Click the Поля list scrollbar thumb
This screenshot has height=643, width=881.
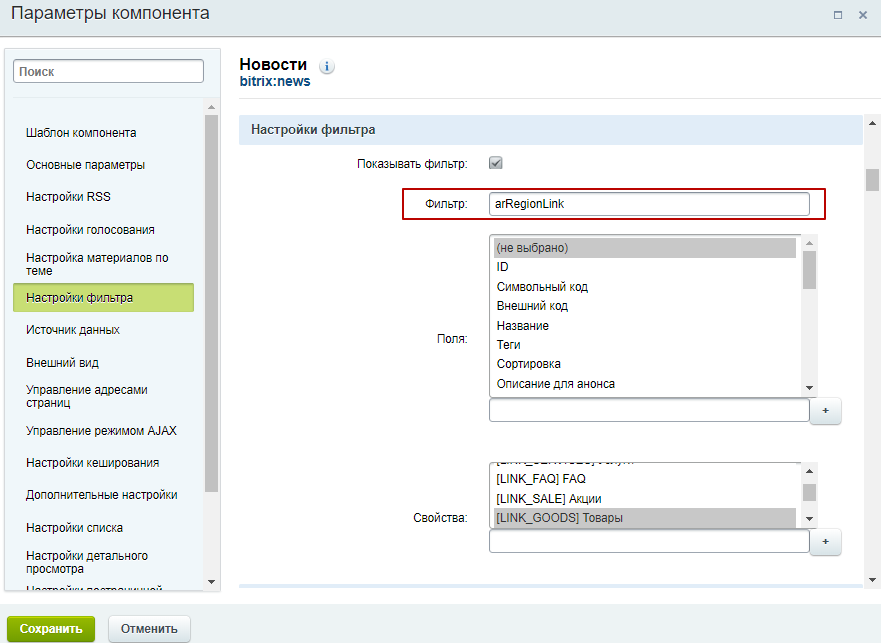(x=810, y=270)
